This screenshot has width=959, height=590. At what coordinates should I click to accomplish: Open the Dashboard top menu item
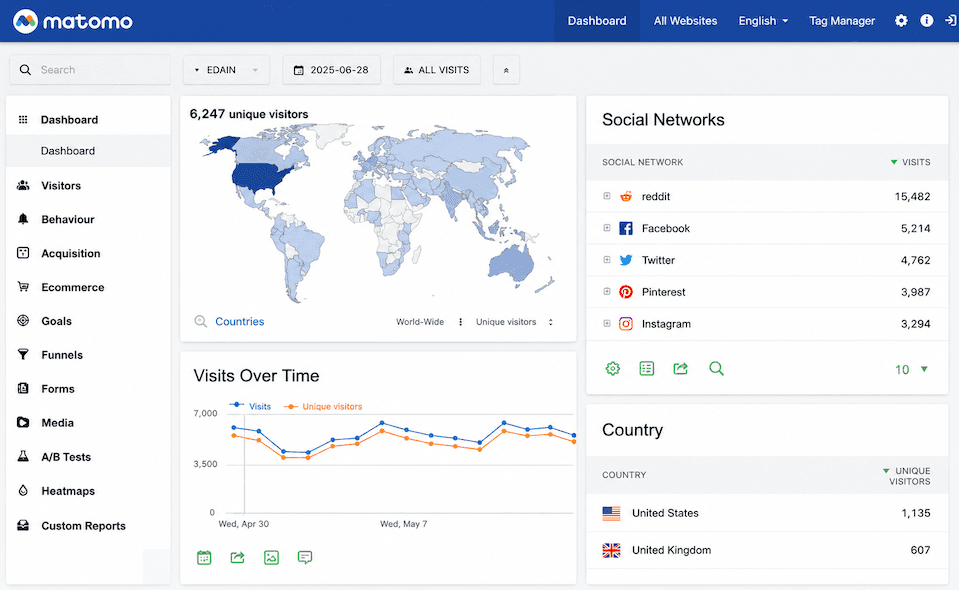pos(597,21)
